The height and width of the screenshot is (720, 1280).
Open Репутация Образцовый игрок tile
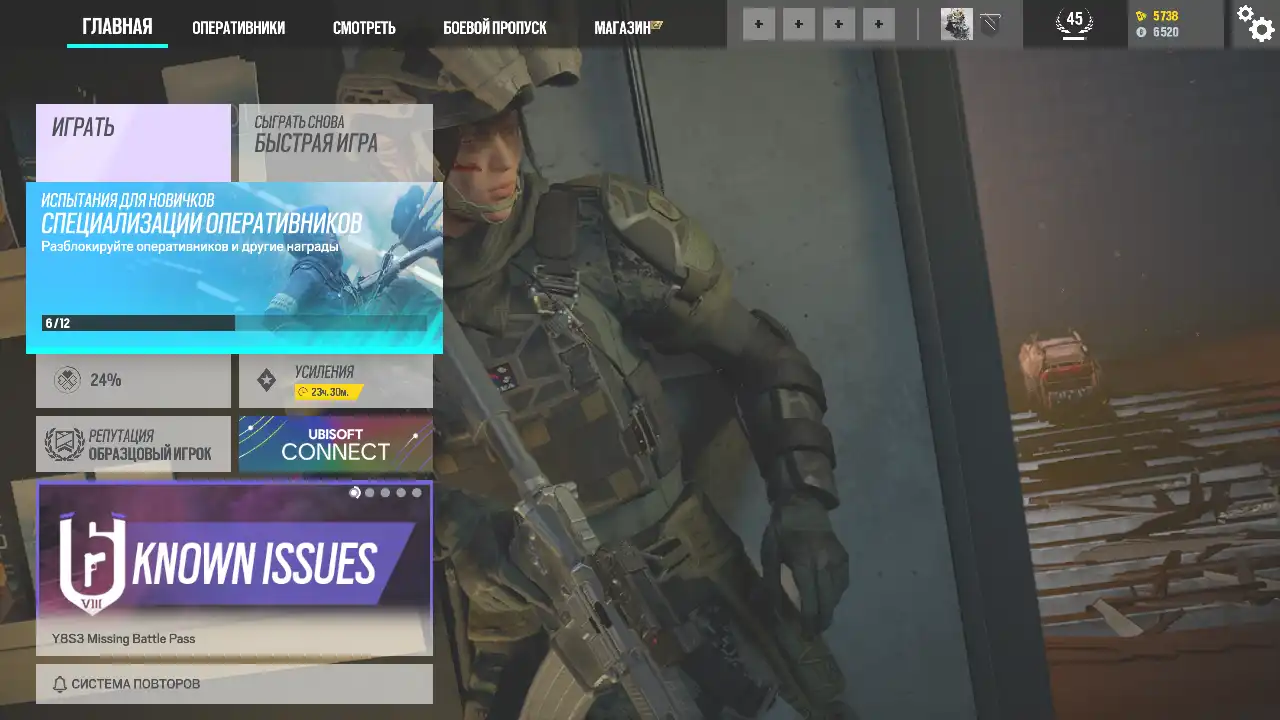coord(133,444)
